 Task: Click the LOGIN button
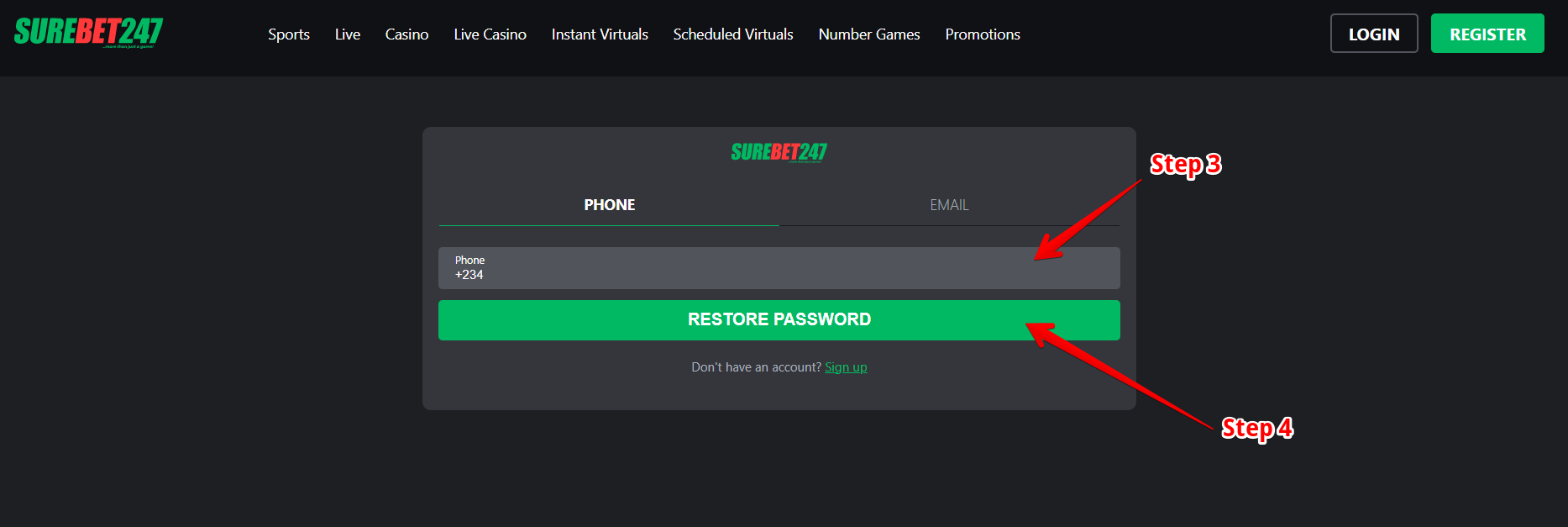(1374, 34)
